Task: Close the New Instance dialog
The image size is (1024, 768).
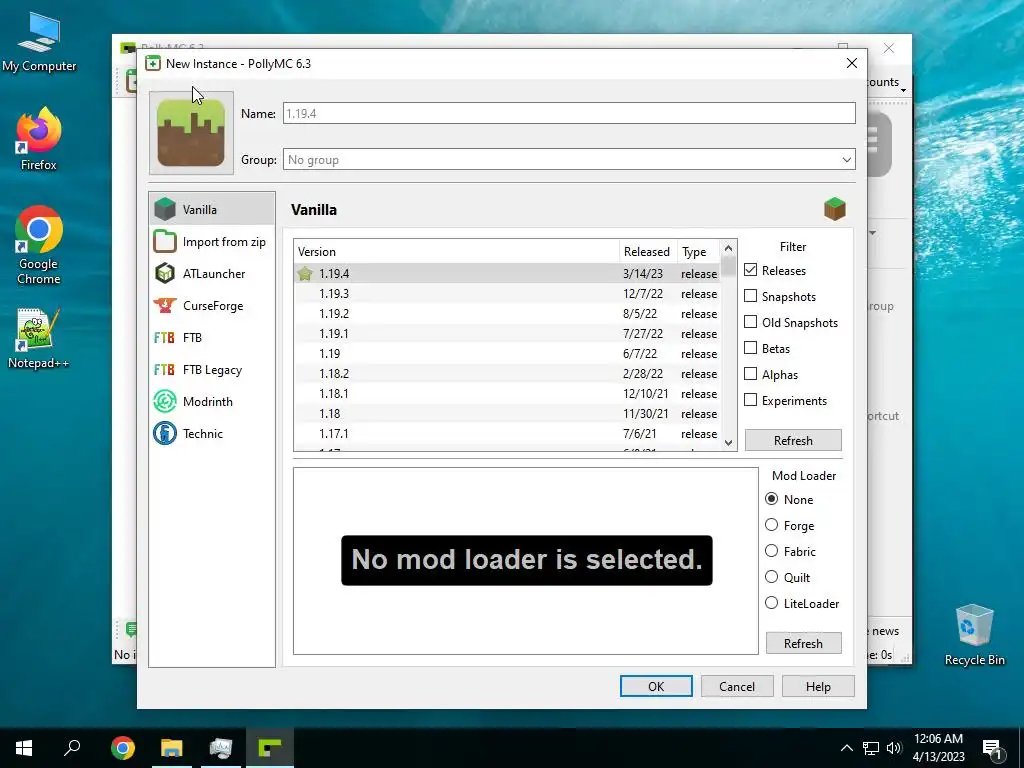Action: [x=852, y=63]
